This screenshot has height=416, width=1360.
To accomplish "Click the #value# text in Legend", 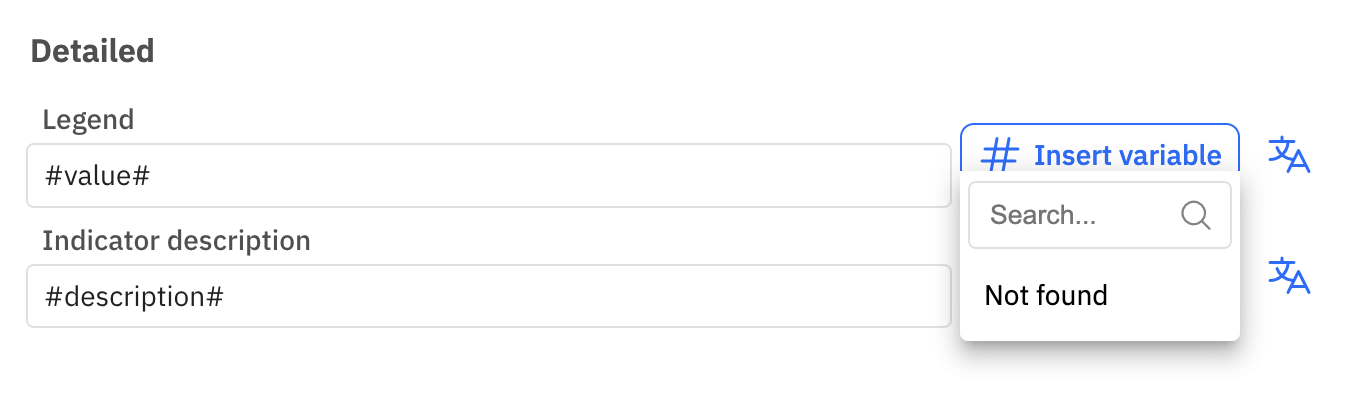I will [97, 177].
